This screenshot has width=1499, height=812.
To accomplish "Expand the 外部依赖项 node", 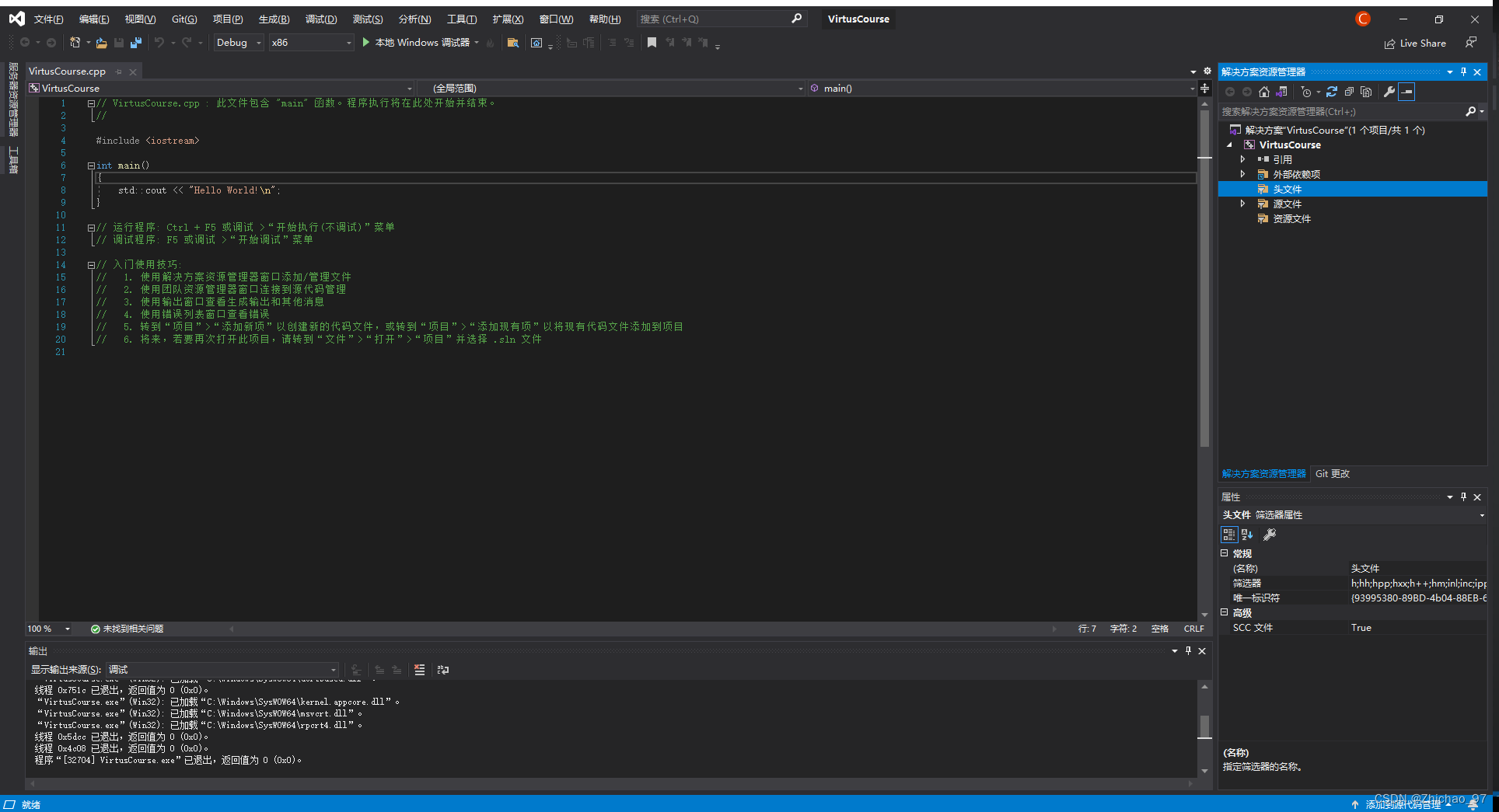I will 1243,174.
